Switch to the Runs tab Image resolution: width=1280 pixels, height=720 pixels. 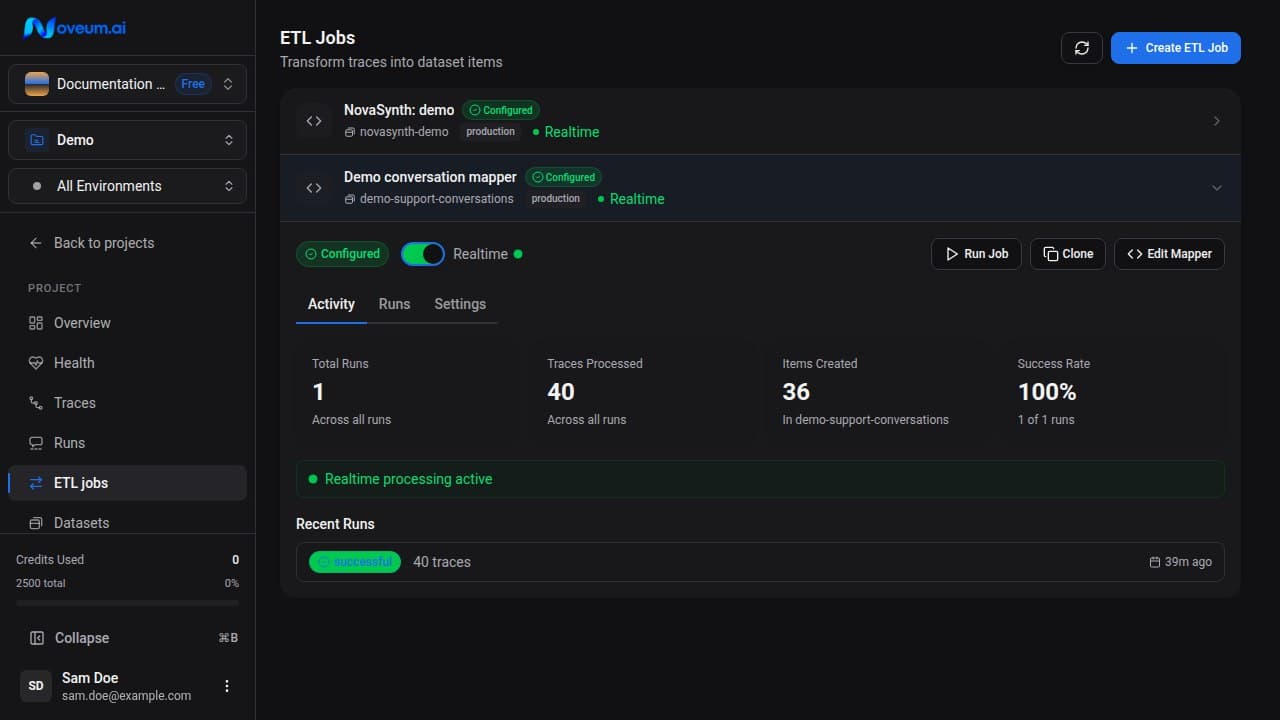(394, 304)
